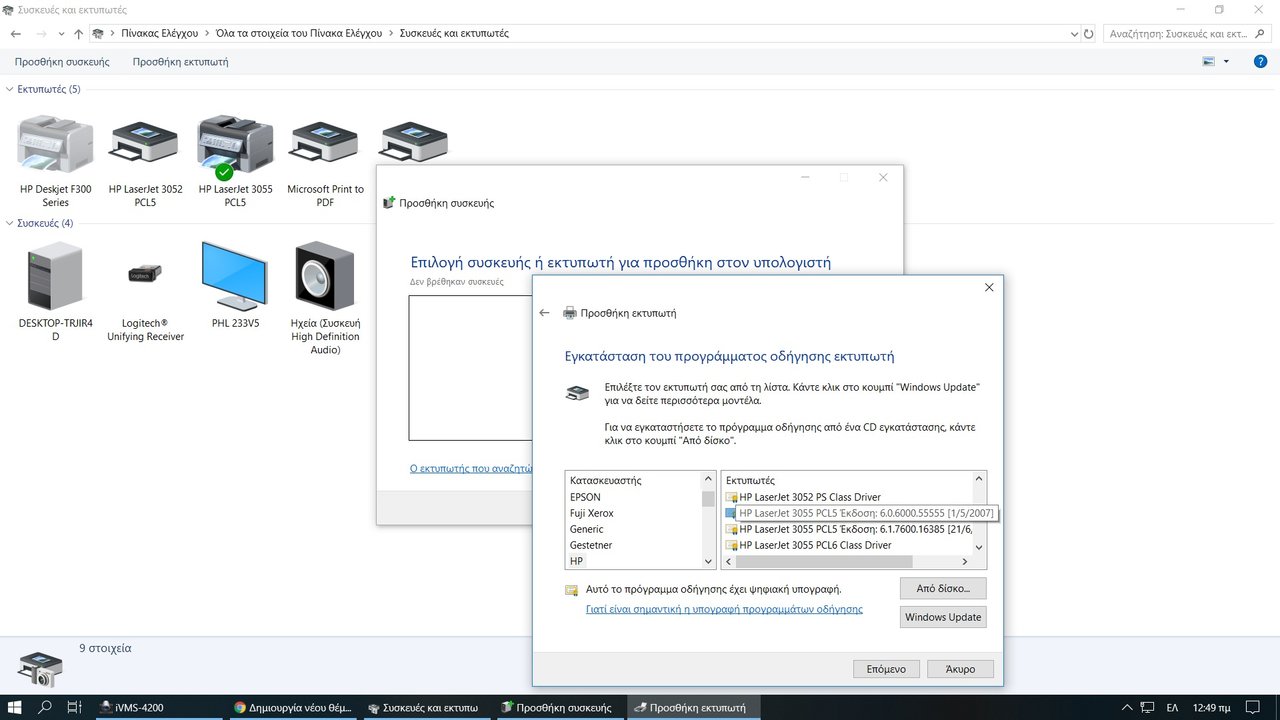Select the Logitech Unifying Receiver device
Screen dimensions: 1280x720
click(x=145, y=299)
